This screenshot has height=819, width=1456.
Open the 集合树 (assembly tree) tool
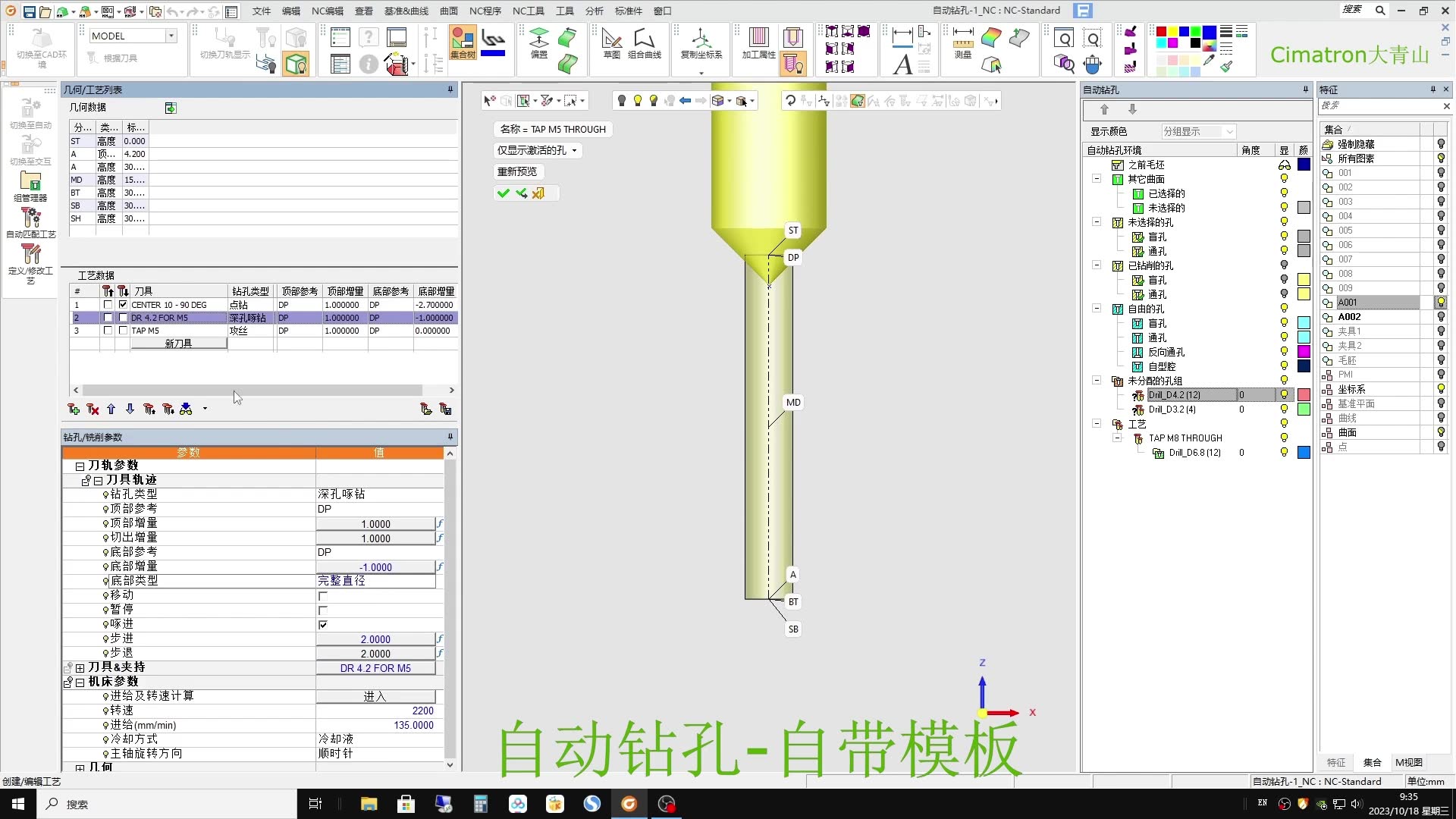(463, 45)
